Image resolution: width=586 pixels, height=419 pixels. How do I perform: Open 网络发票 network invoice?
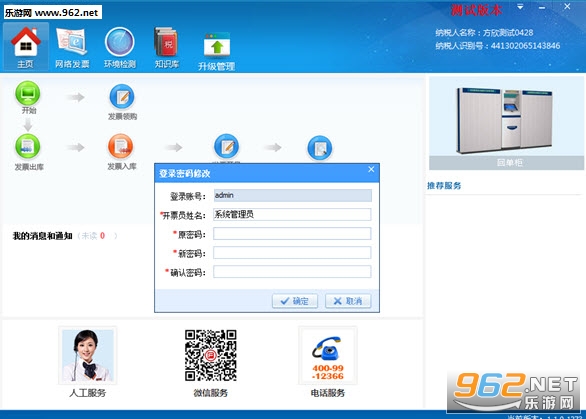72,47
